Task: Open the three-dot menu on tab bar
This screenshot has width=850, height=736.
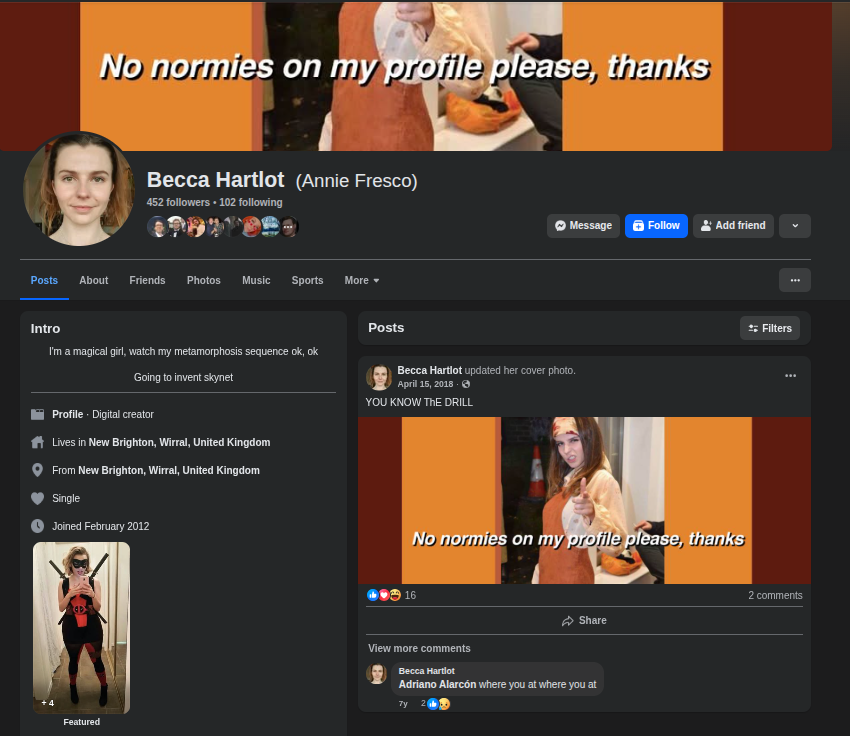Action: point(795,280)
